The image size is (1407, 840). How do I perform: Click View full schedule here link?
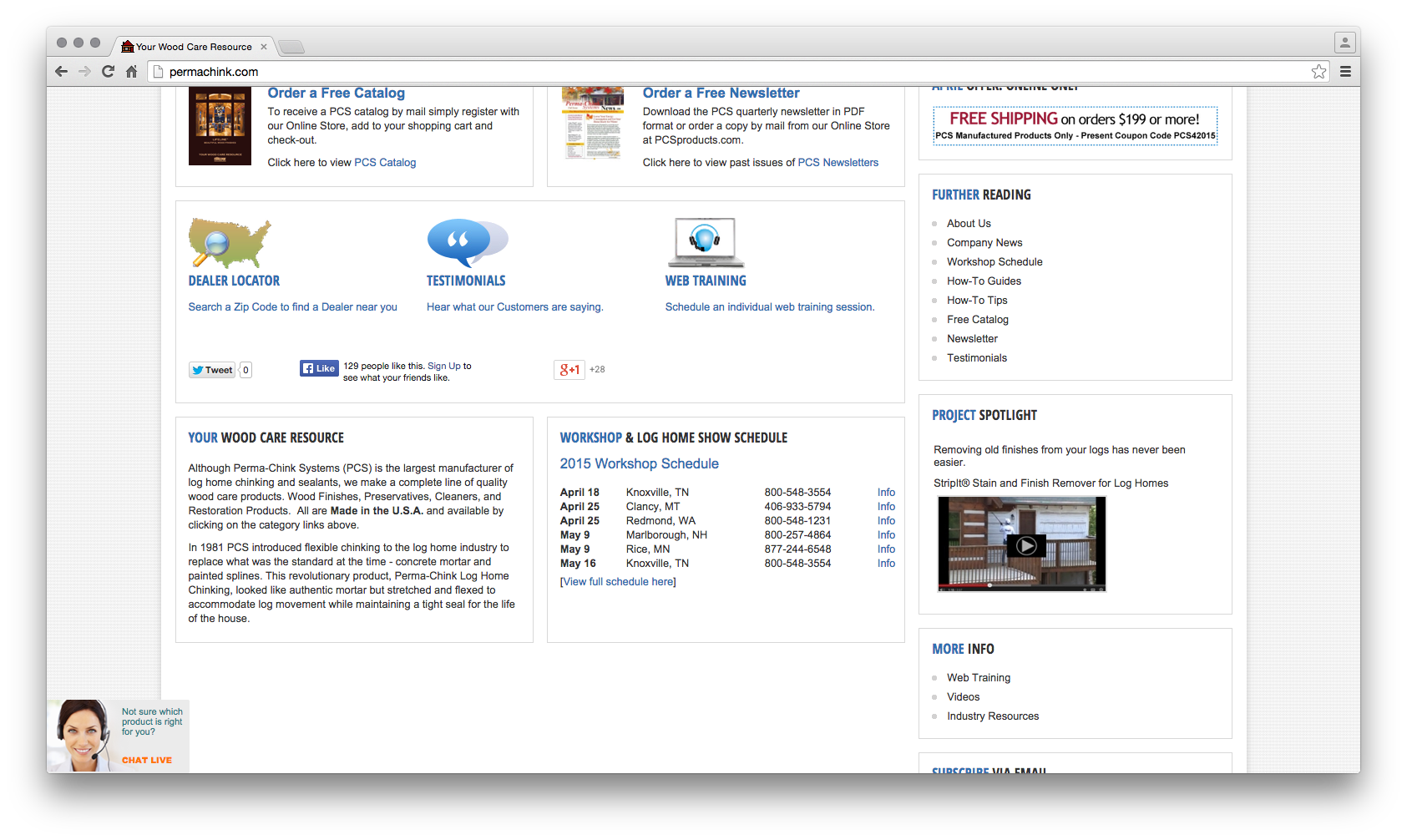tap(618, 582)
